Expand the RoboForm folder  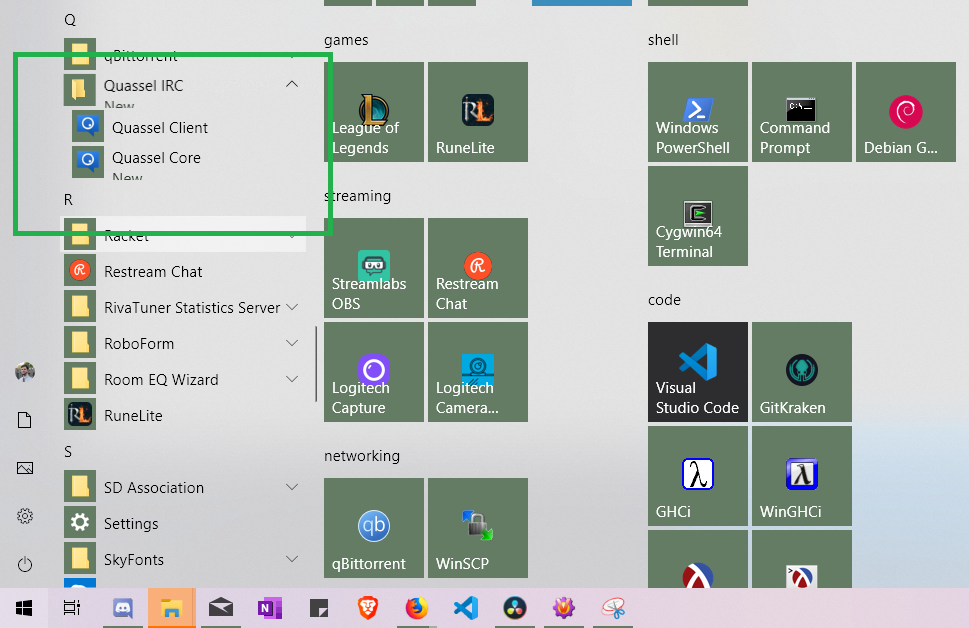point(185,343)
